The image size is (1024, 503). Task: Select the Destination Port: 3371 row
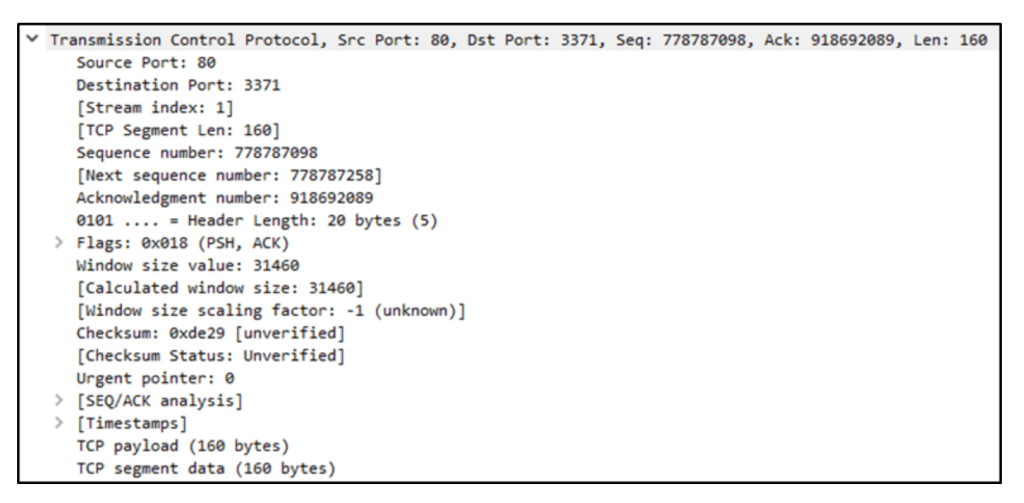150,83
